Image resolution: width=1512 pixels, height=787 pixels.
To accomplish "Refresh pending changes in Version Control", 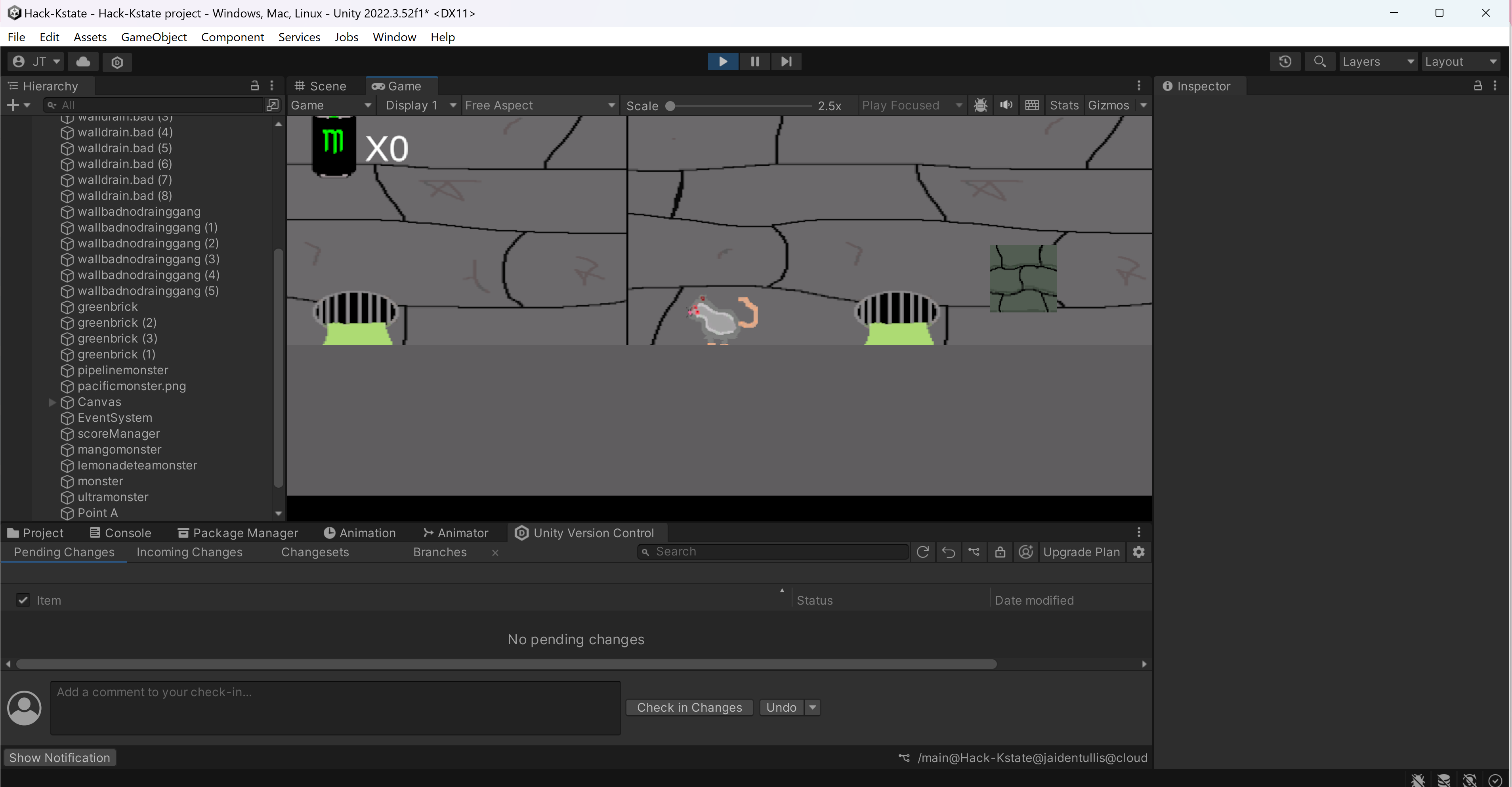I will [922, 552].
